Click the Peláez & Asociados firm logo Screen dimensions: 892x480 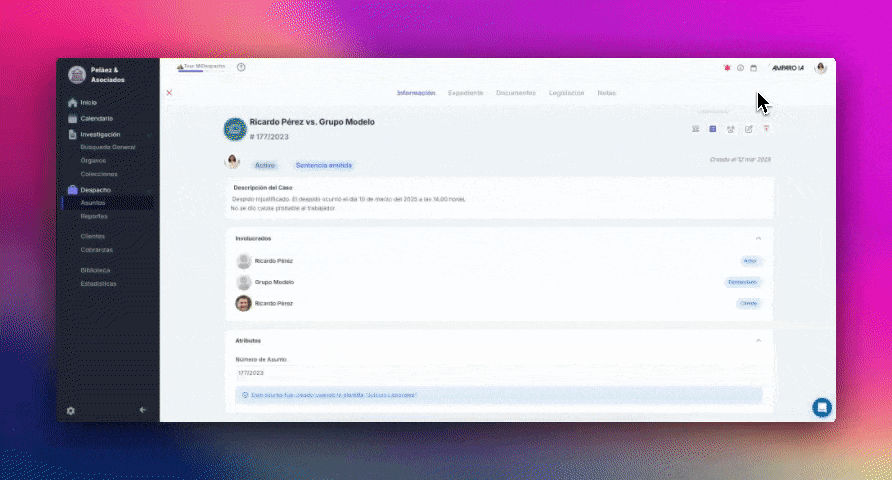pyautogui.click(x=77, y=75)
